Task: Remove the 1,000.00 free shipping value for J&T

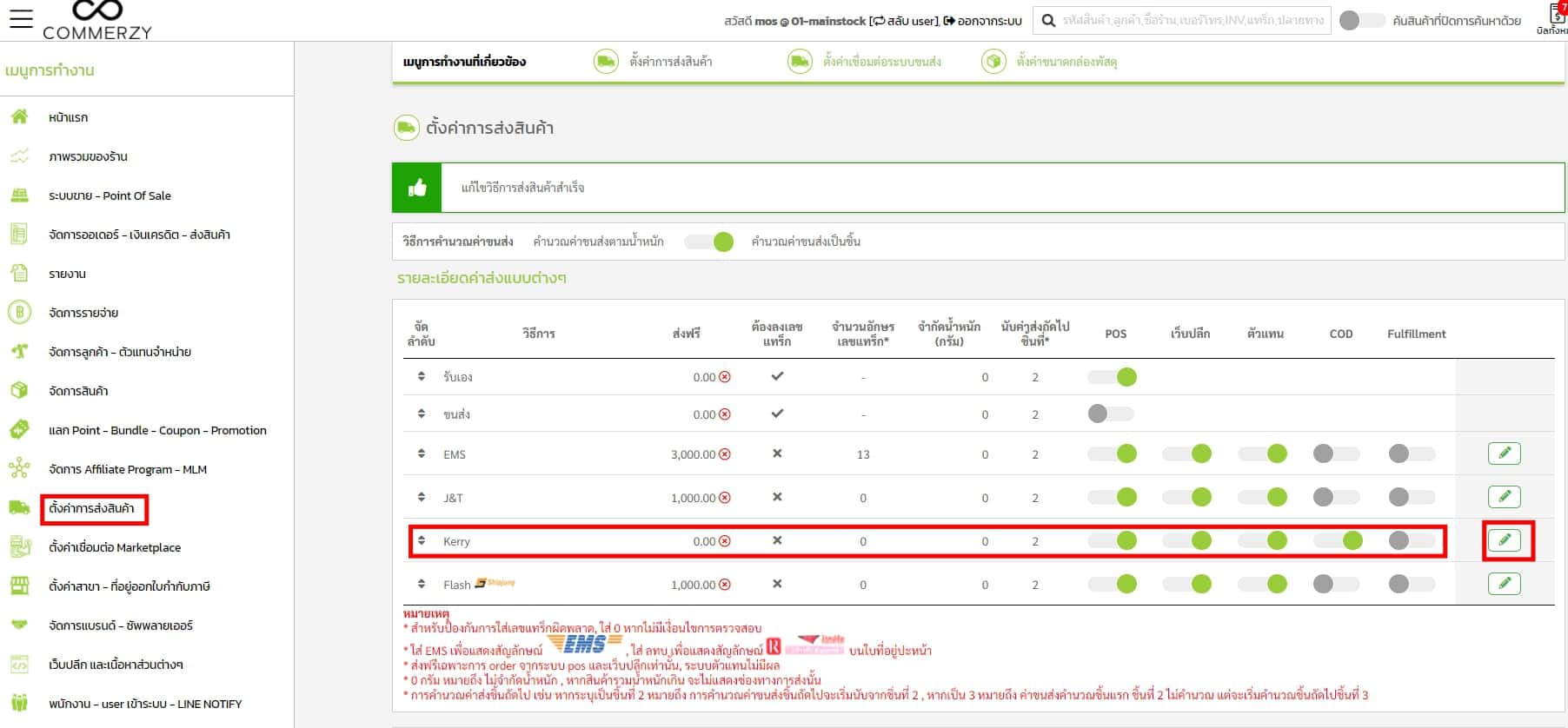Action: [x=725, y=498]
